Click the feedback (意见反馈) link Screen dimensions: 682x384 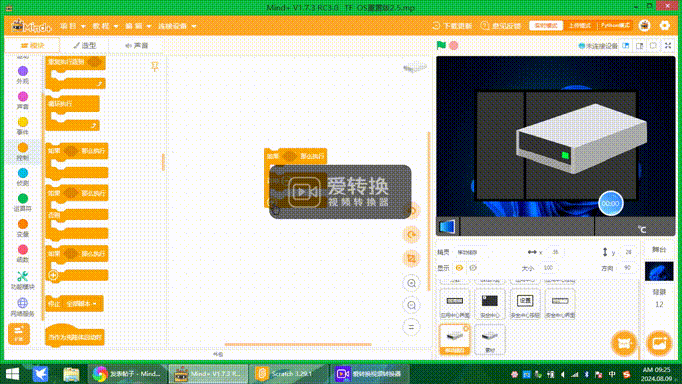coord(501,26)
